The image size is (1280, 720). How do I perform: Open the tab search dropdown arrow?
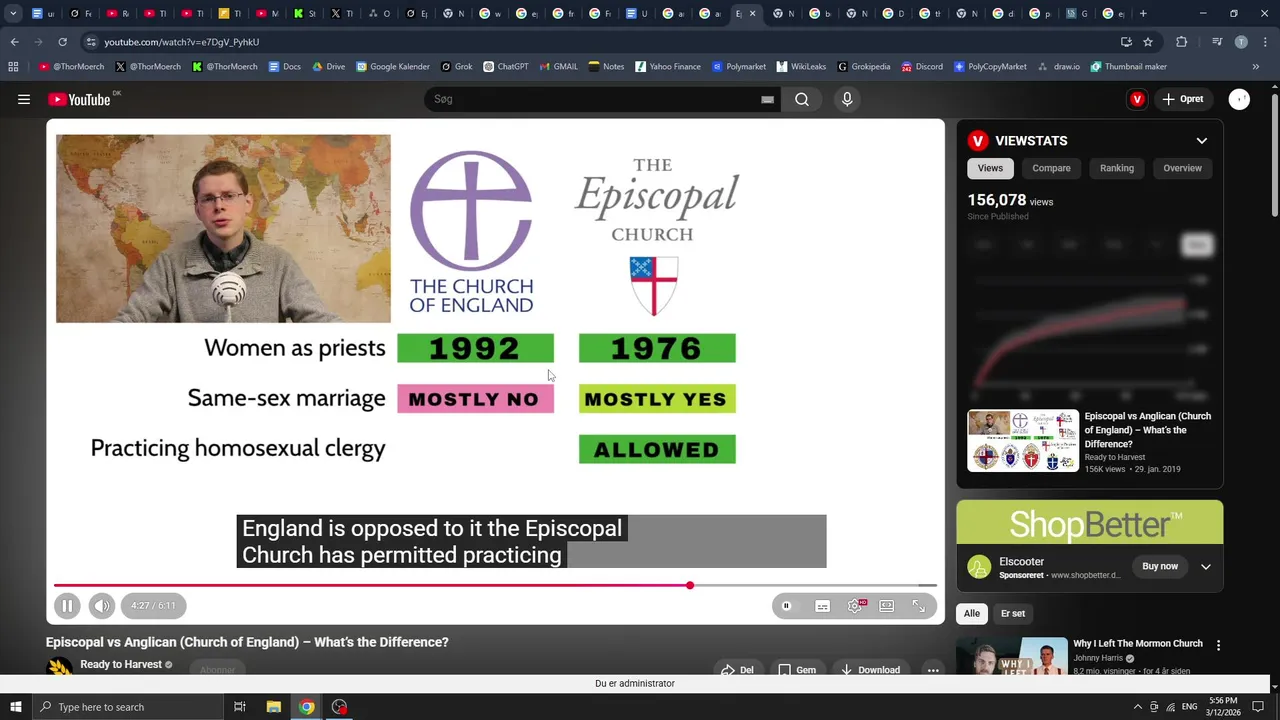(x=13, y=14)
